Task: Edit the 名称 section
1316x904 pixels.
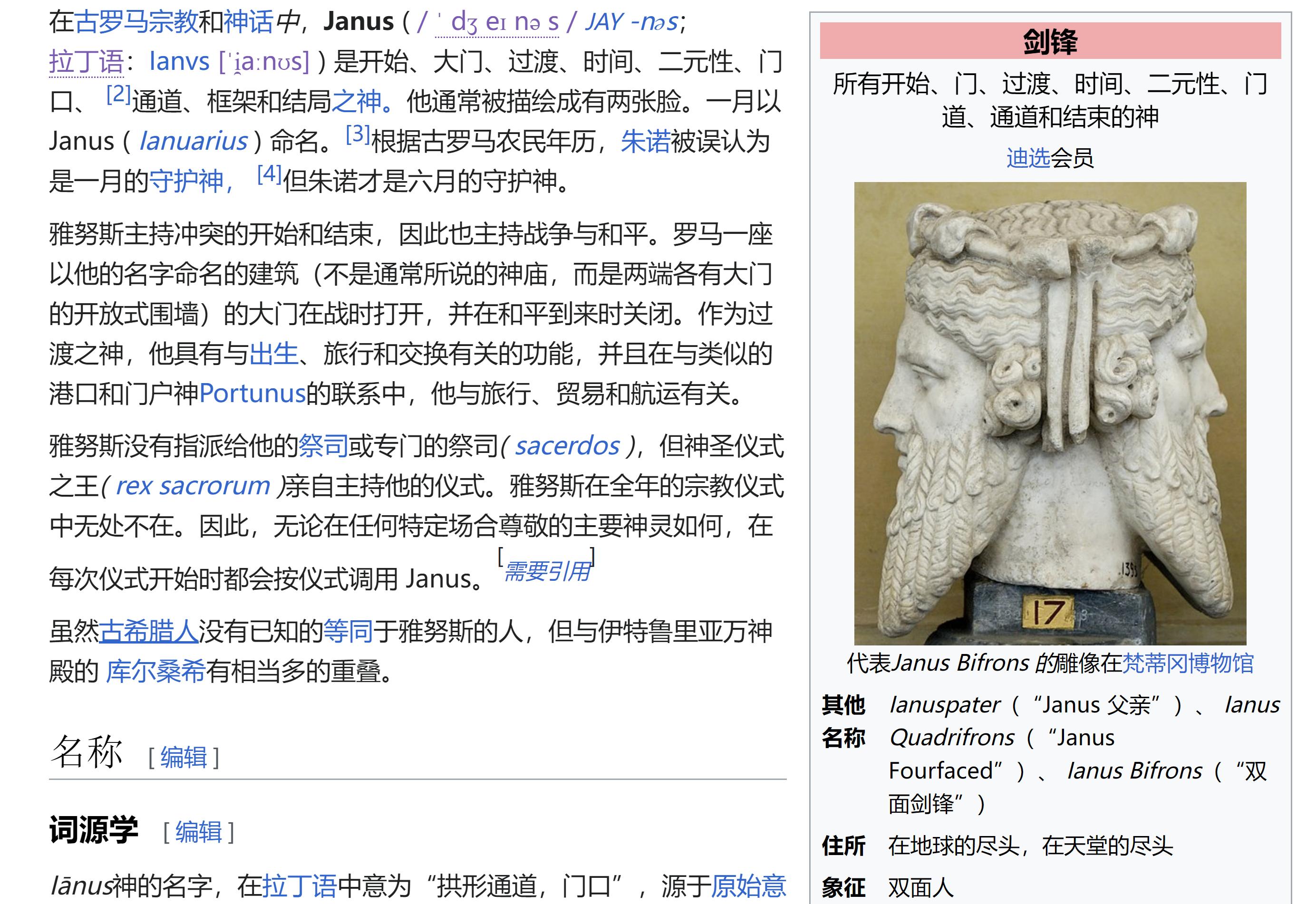Action: 184,757
